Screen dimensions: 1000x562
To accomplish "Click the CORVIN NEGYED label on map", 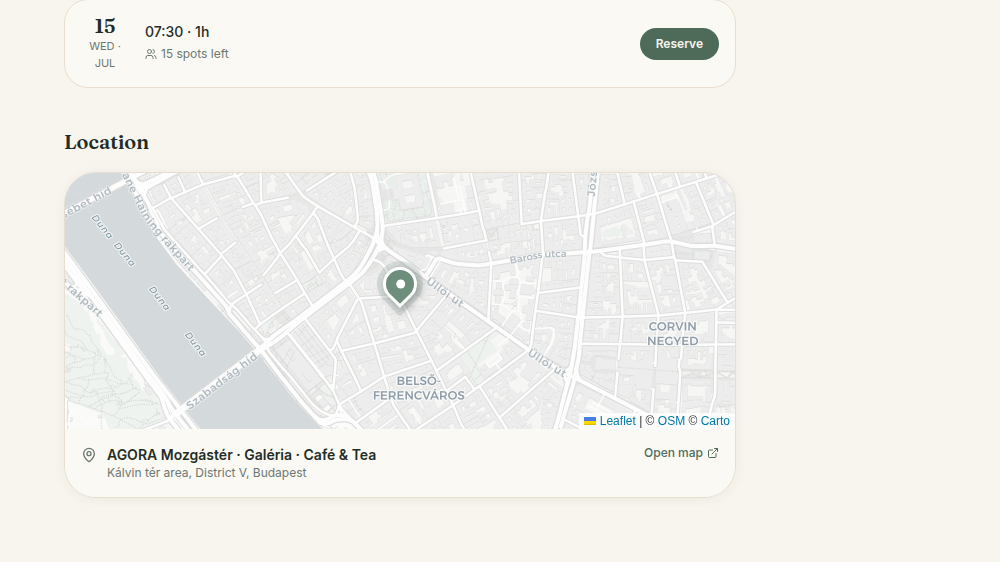I will 672,334.
